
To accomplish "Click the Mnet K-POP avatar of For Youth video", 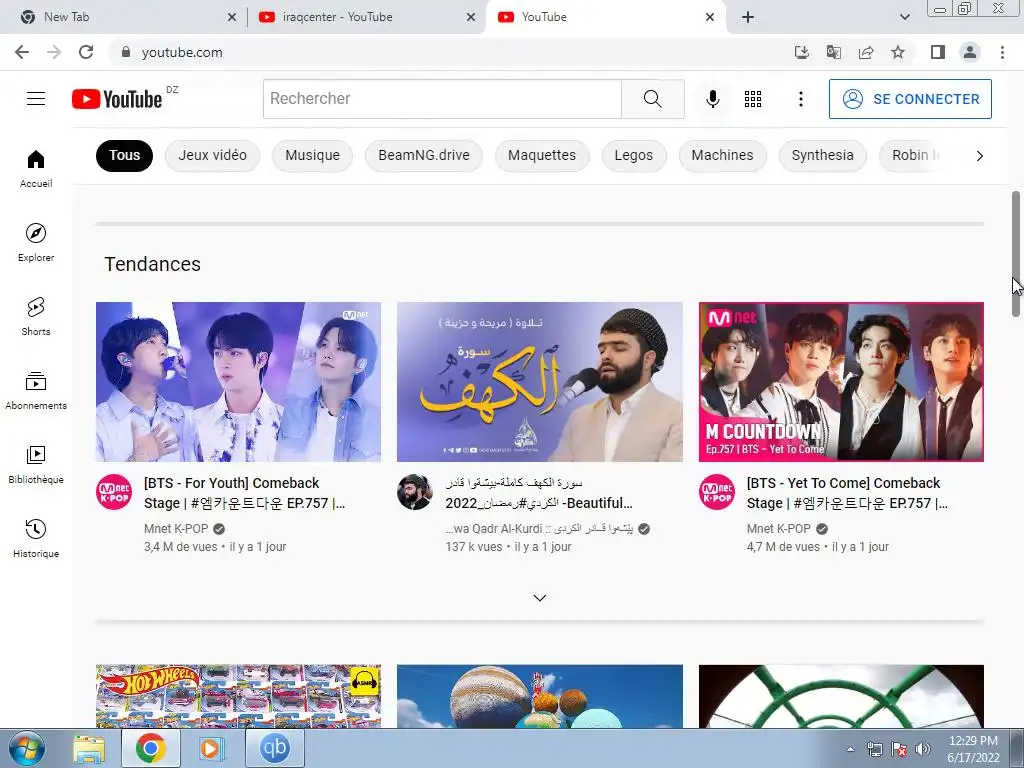I will coord(114,492).
